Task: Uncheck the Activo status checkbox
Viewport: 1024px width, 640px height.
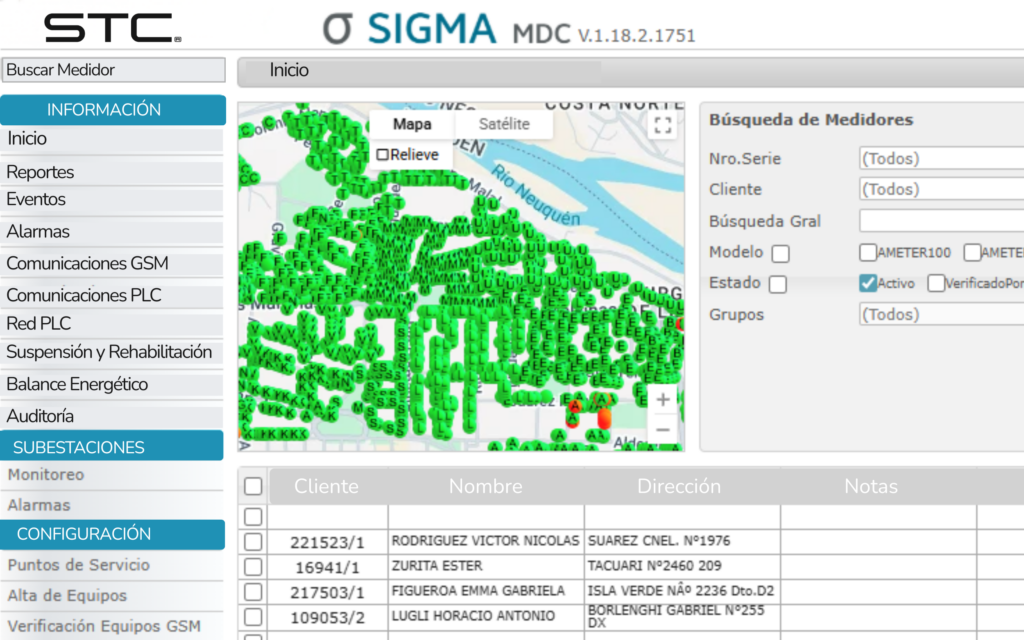Action: [x=868, y=283]
